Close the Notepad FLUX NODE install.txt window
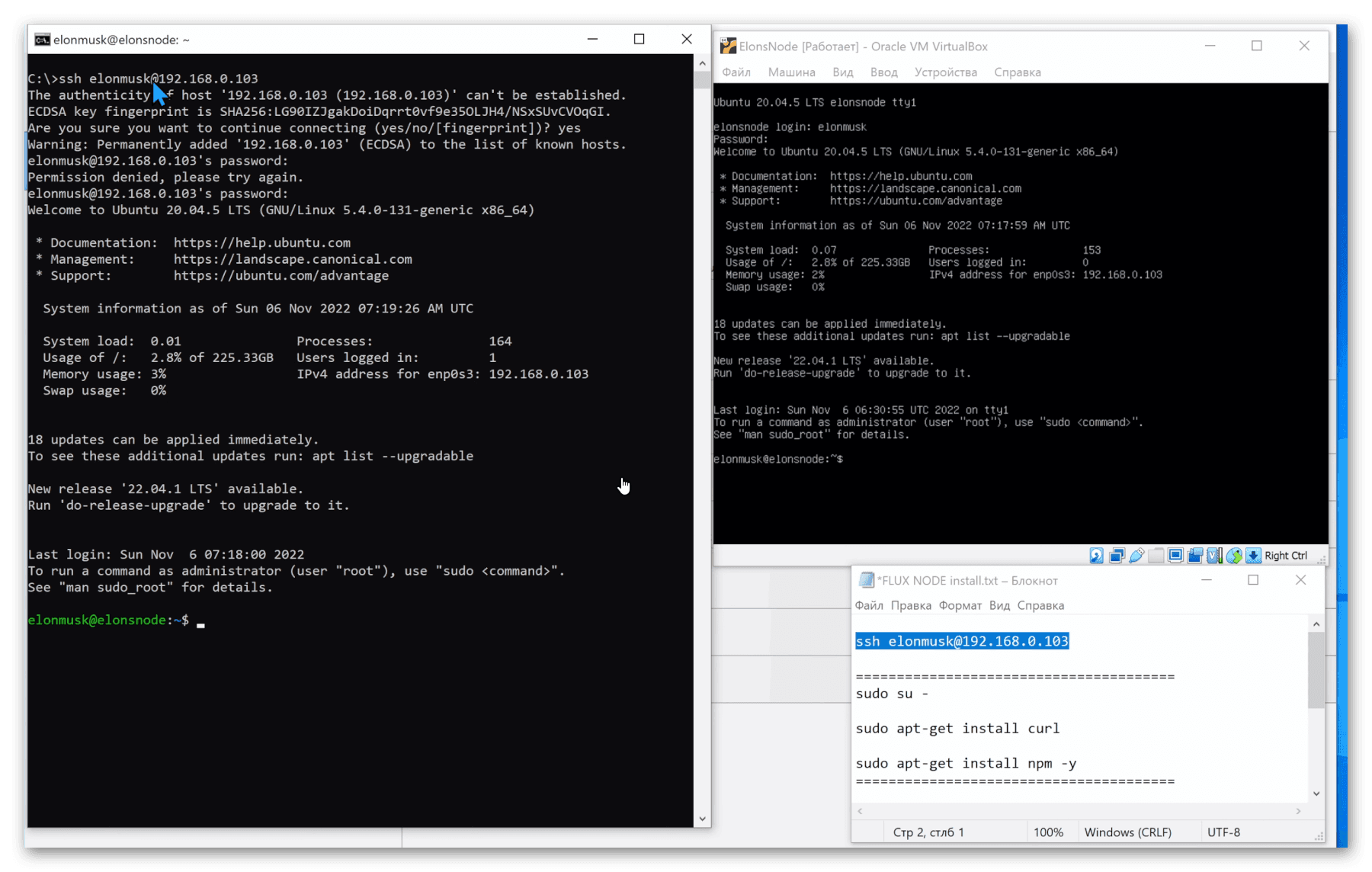Viewport: 1372px width, 872px height. (1300, 580)
